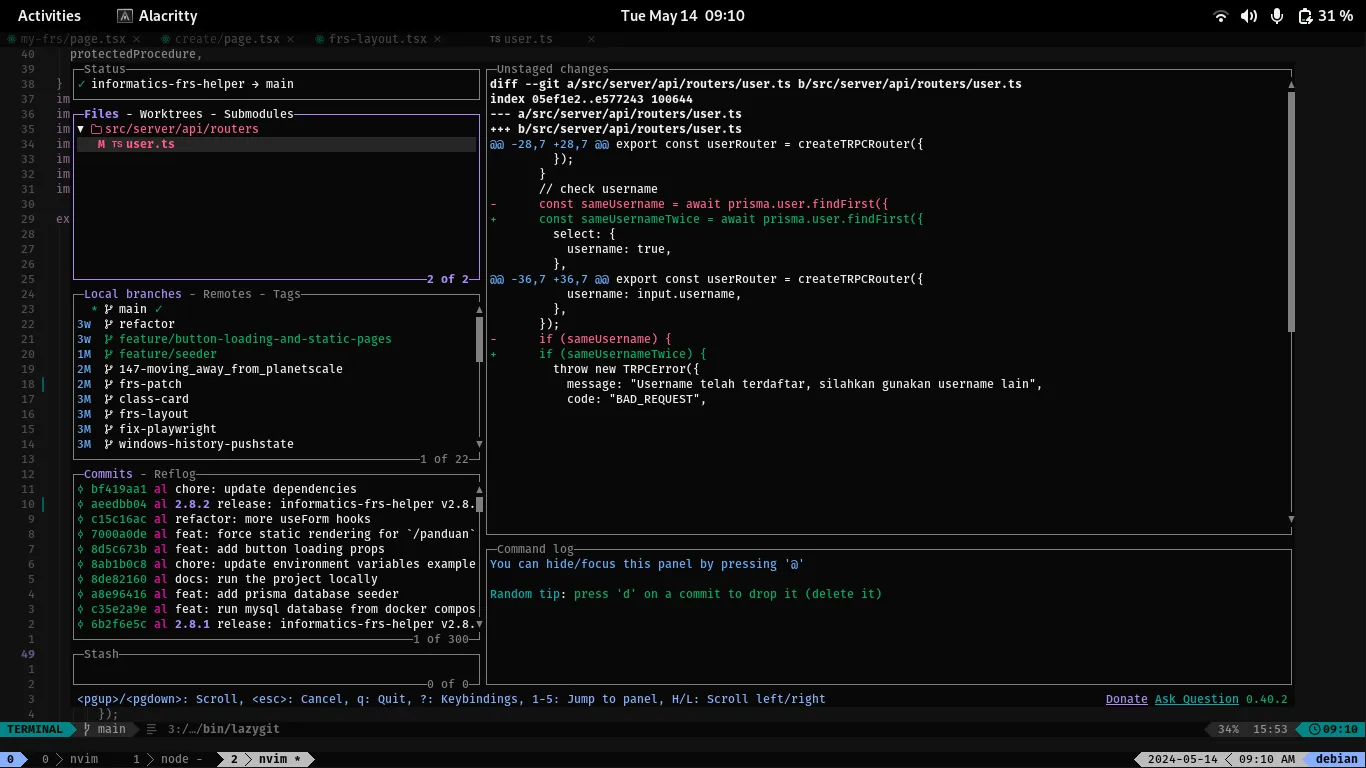
Task: Click the Alacritty app icon in the top bar
Action: coord(126,15)
